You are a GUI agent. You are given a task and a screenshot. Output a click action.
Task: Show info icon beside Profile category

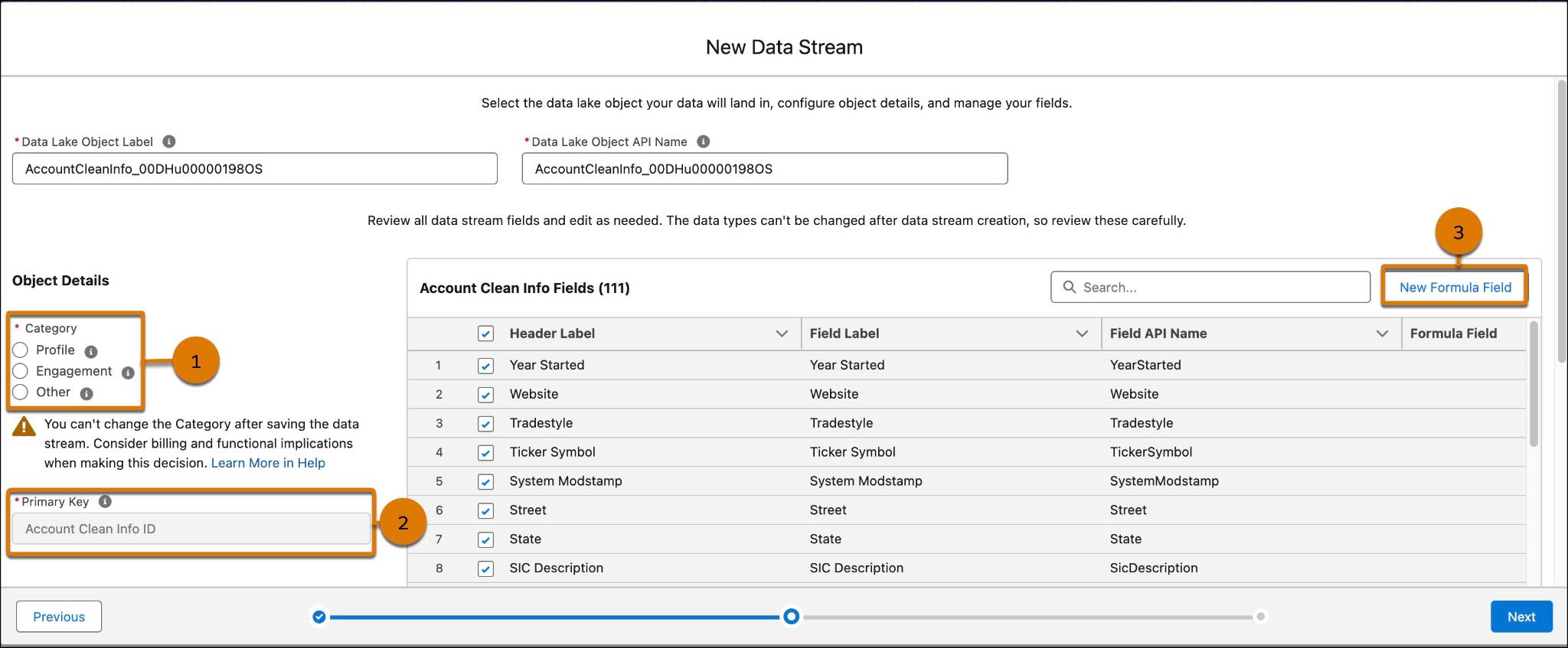90,352
